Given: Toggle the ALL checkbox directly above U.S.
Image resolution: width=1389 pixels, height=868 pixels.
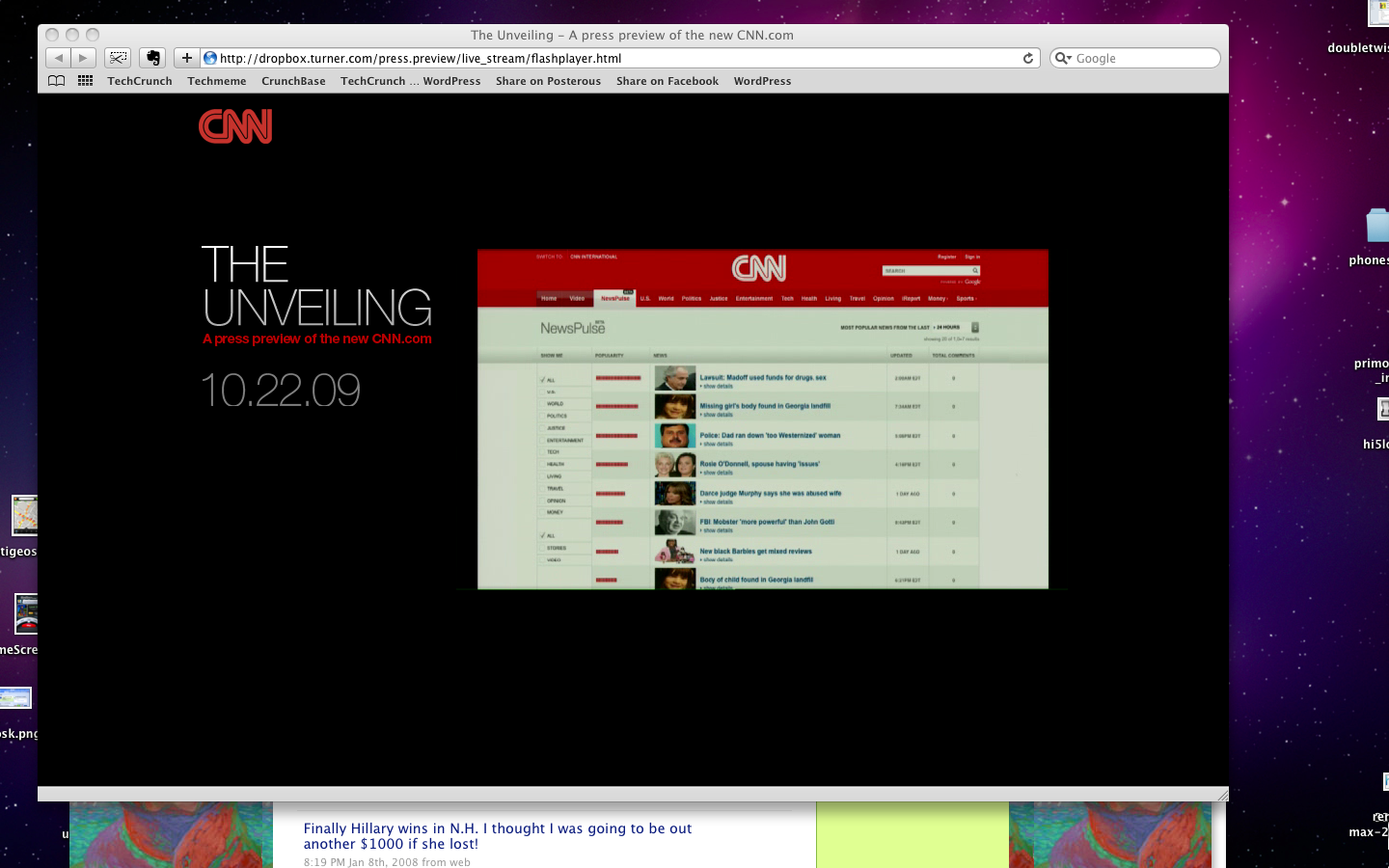Looking at the screenshot, I should 543,380.
